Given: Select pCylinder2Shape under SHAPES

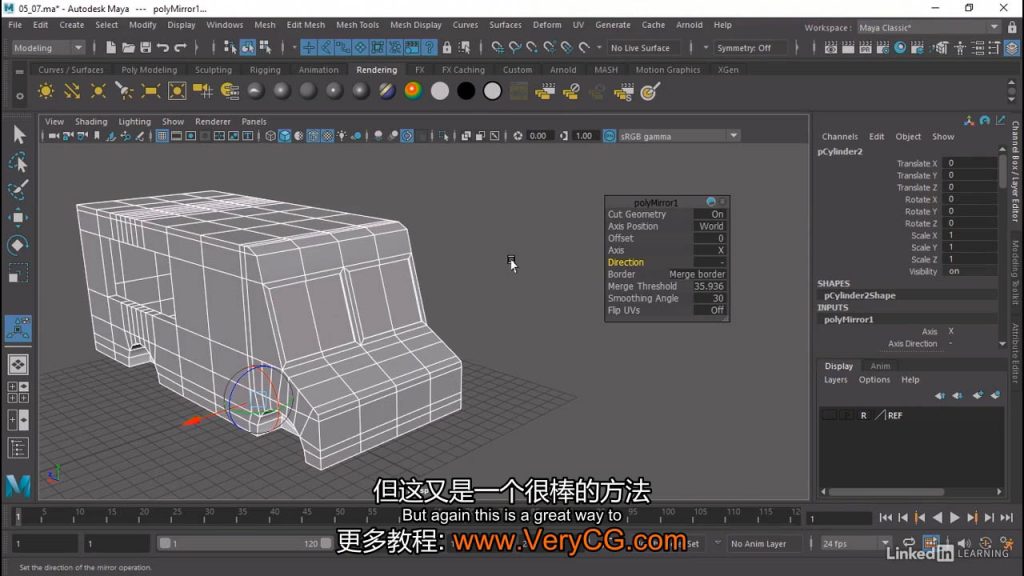Looking at the screenshot, I should tap(859, 295).
